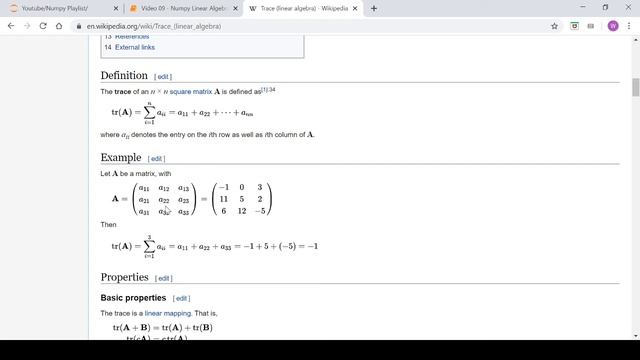Close the Trace Wikipedia tab
The width and height of the screenshot is (640, 360).
coord(355,8)
